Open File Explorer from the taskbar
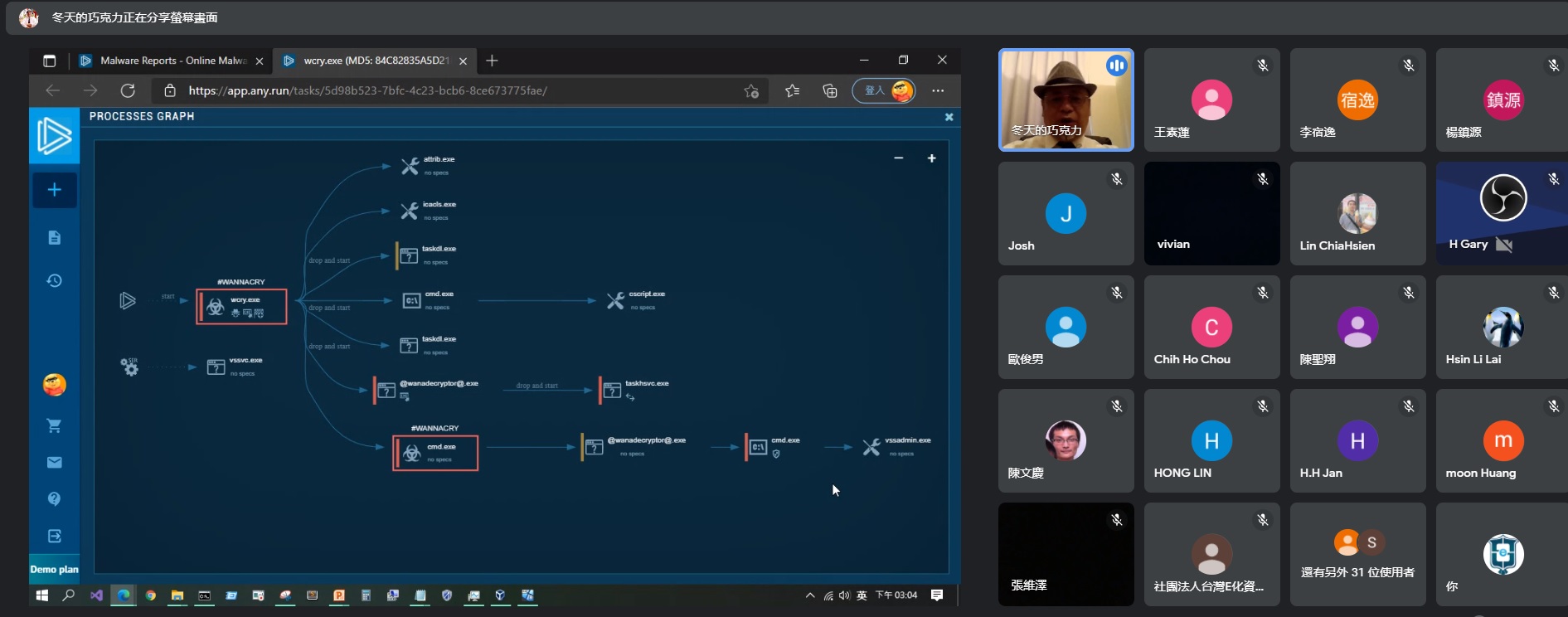Viewport: 1568px width, 617px height. (x=177, y=595)
